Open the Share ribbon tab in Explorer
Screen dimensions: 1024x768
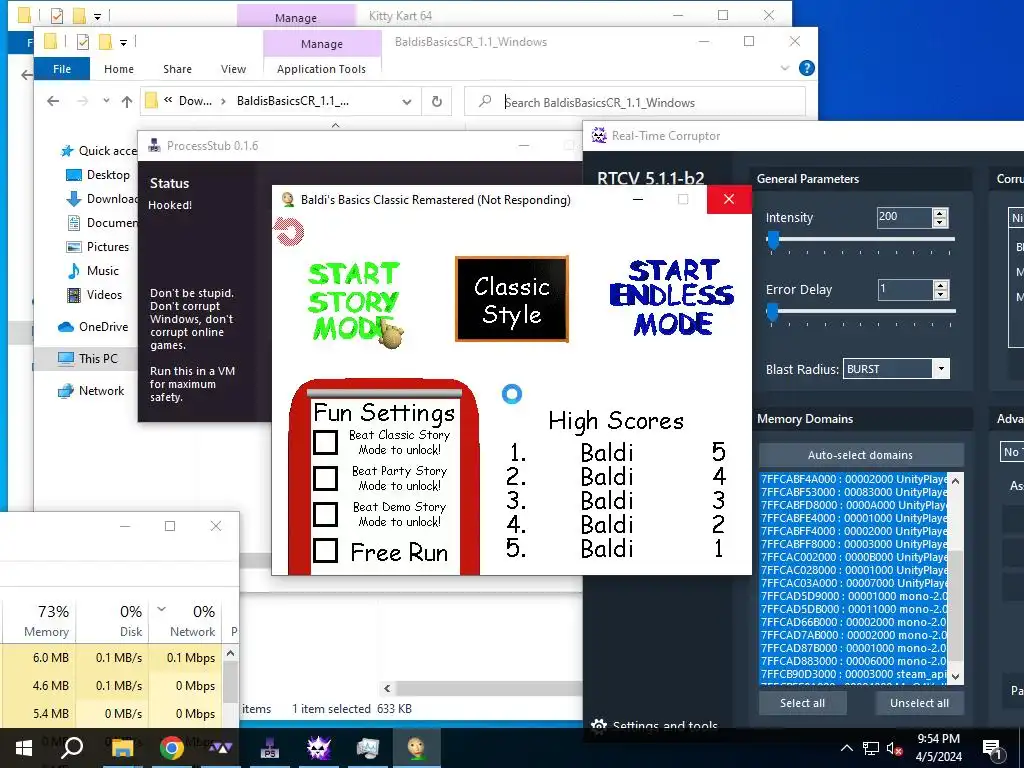tap(178, 69)
